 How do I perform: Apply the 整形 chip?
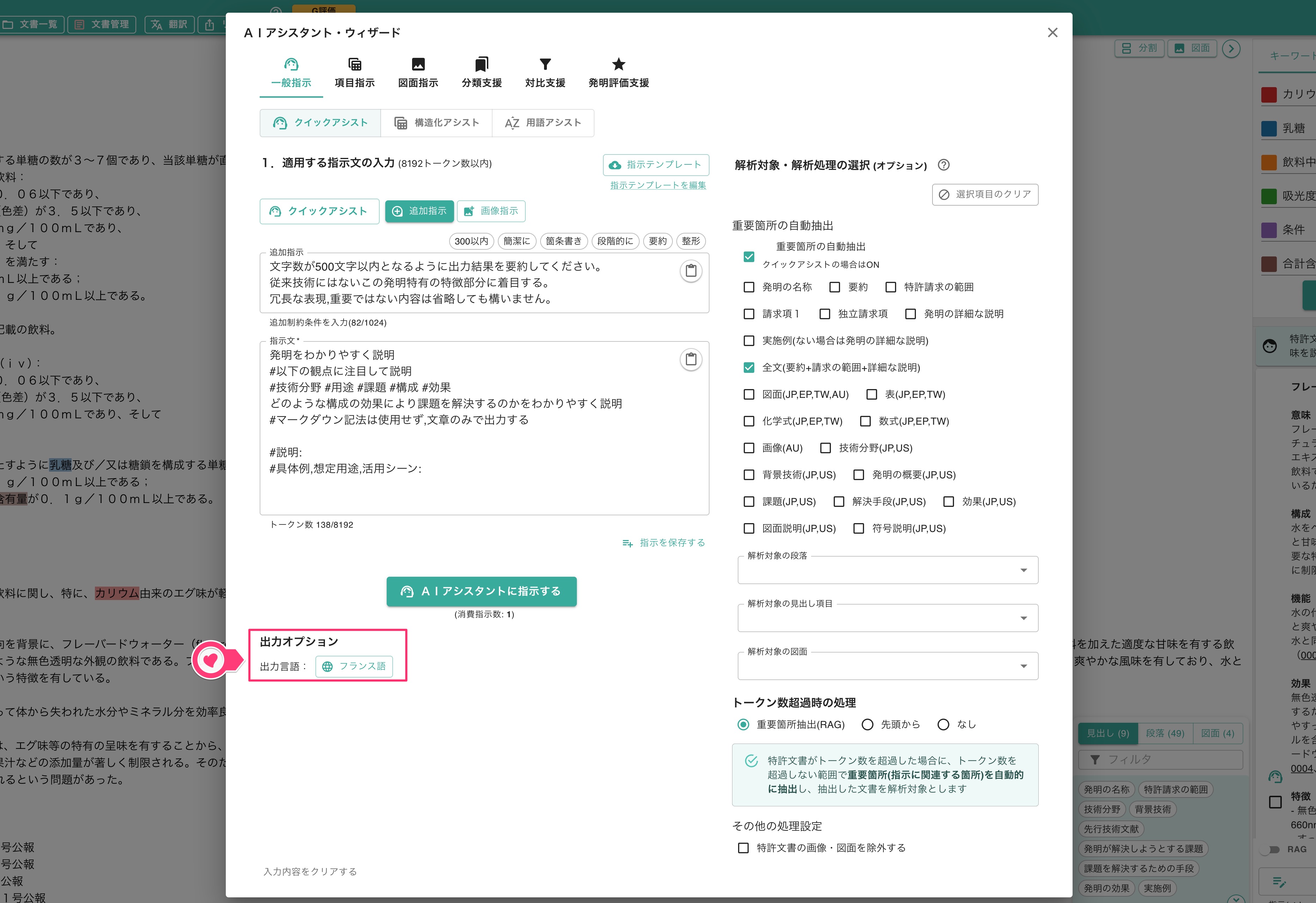tap(691, 241)
